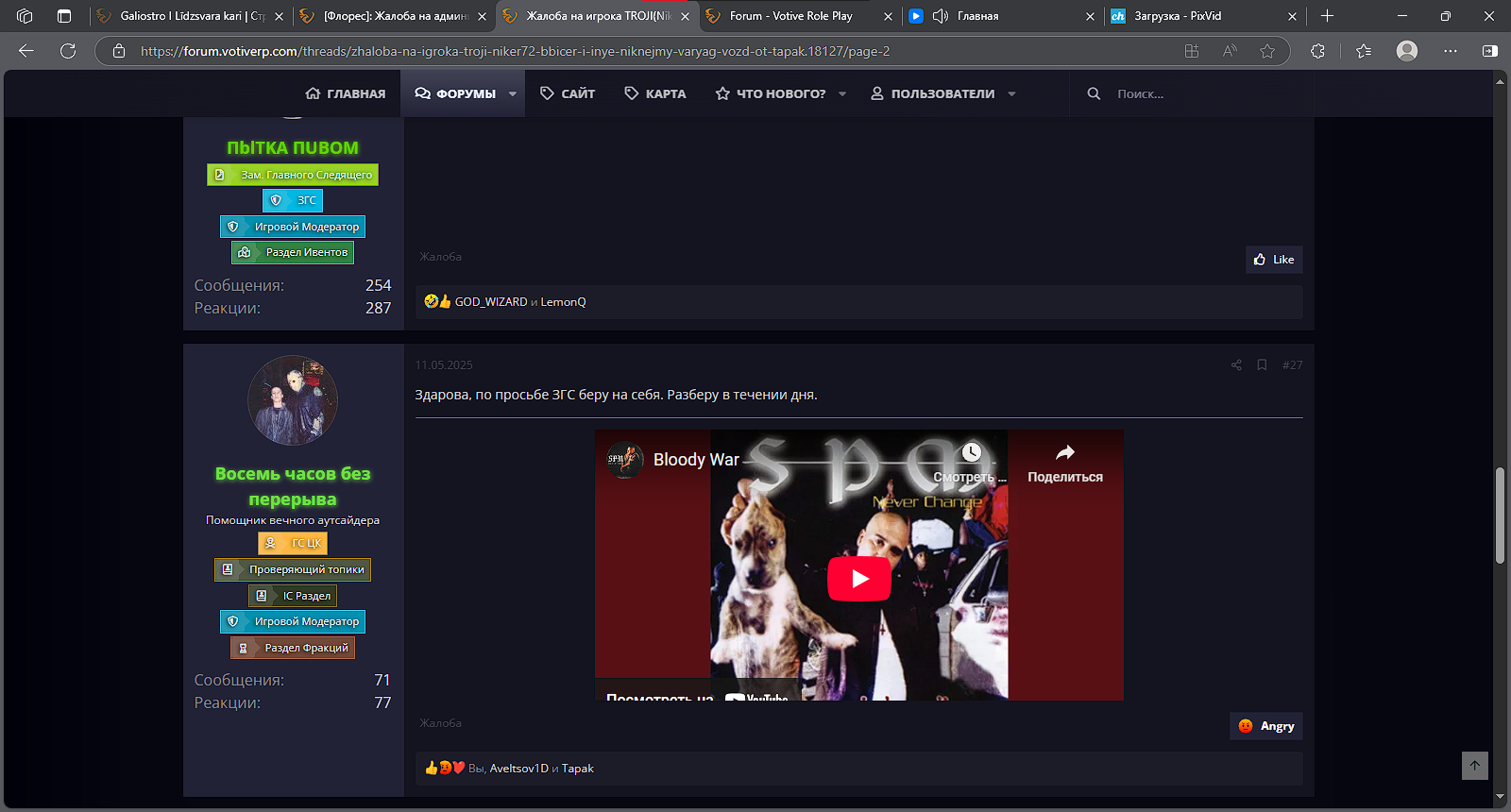
Task: Open the Восемь часов без перерыва profile
Action: tap(293, 486)
